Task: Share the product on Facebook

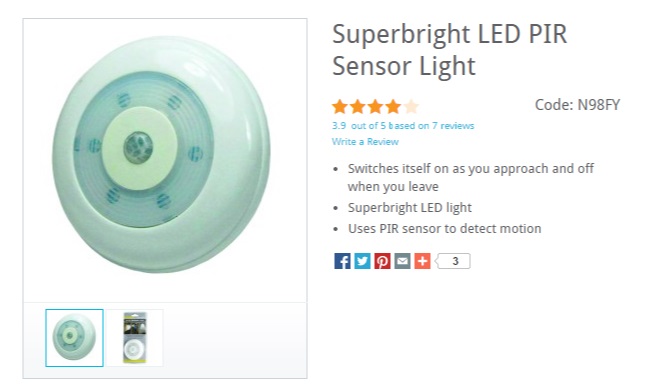Action: [x=342, y=261]
